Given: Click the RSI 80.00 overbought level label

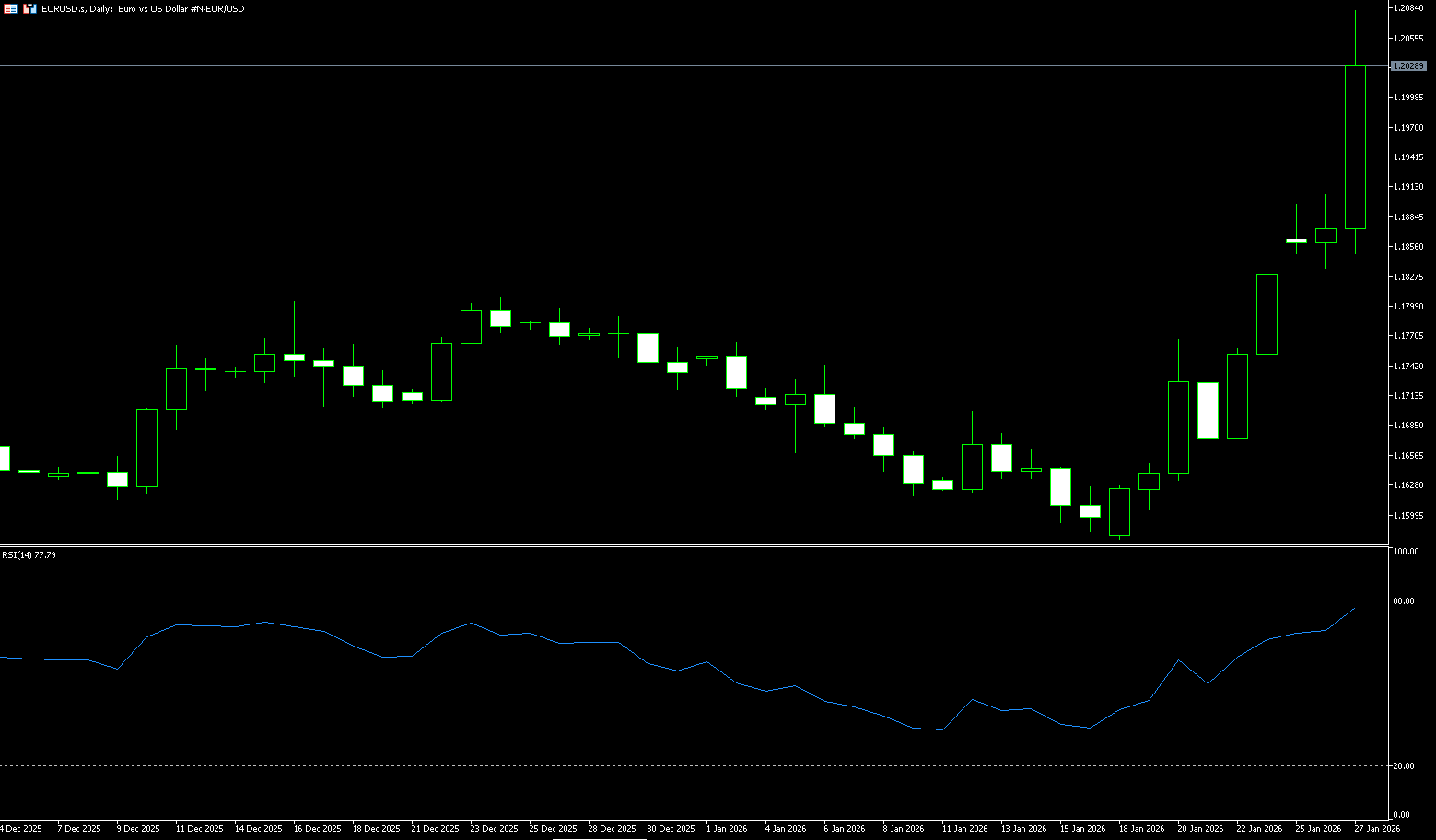Looking at the screenshot, I should click(1405, 601).
